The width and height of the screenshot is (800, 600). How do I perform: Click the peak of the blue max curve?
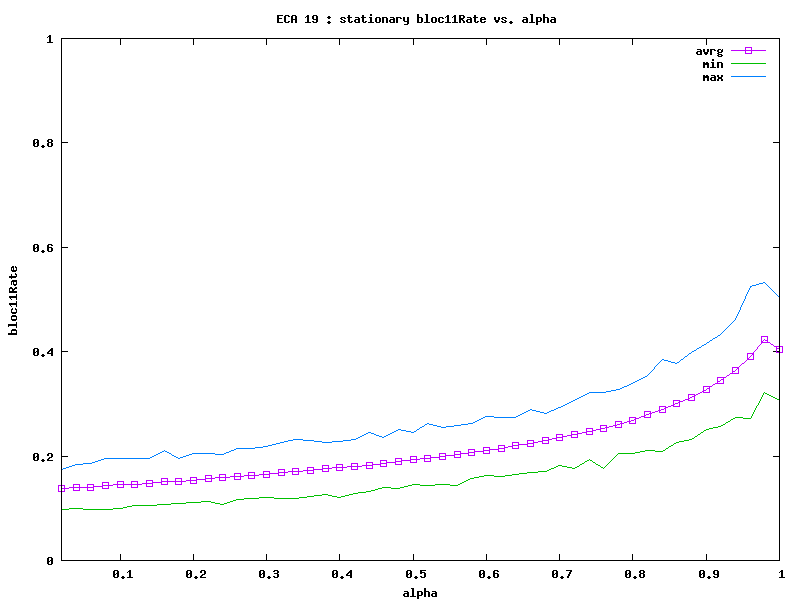pyautogui.click(x=765, y=282)
